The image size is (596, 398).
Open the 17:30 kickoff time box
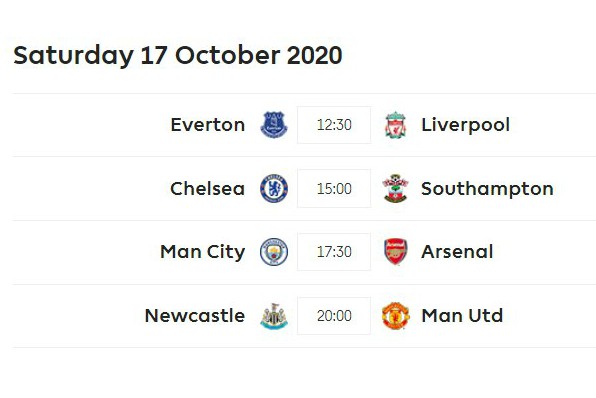click(x=334, y=252)
